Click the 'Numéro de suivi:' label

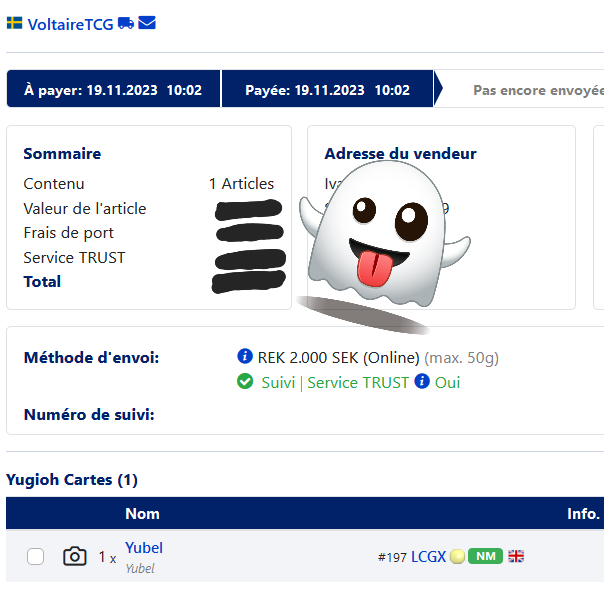tap(89, 415)
